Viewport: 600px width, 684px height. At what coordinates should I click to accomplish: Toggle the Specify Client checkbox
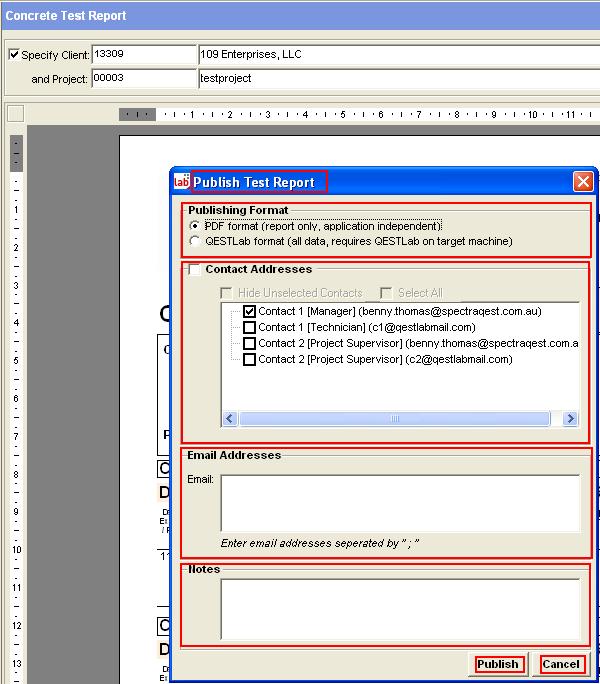[x=13, y=55]
